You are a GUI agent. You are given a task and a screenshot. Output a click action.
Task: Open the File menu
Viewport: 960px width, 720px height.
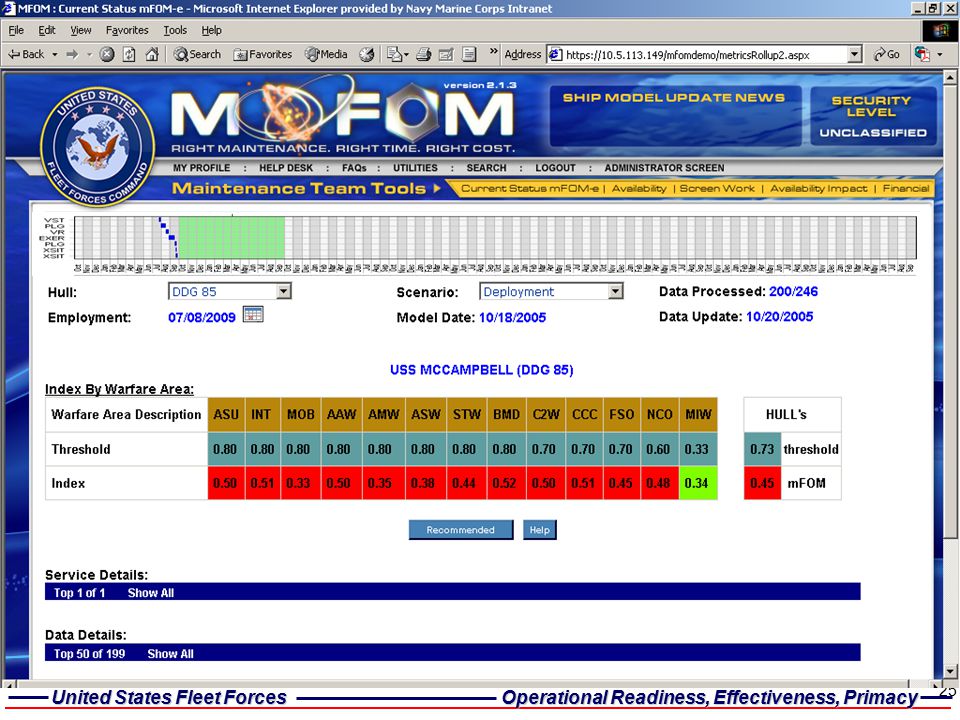tap(16, 30)
